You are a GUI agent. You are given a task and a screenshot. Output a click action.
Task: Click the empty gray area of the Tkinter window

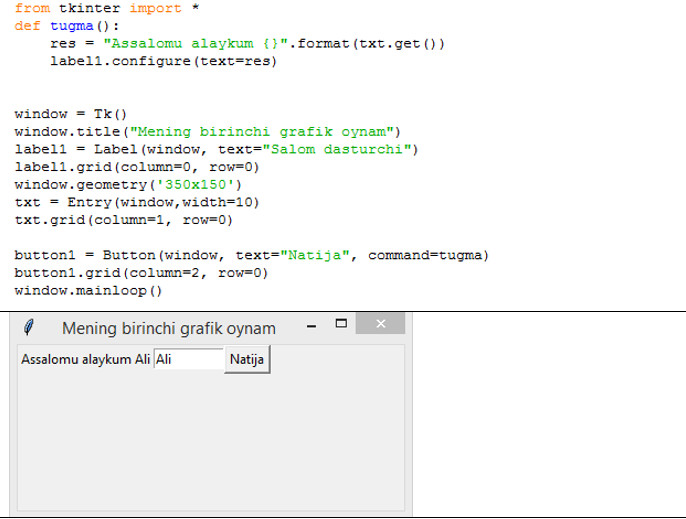click(x=210, y=440)
